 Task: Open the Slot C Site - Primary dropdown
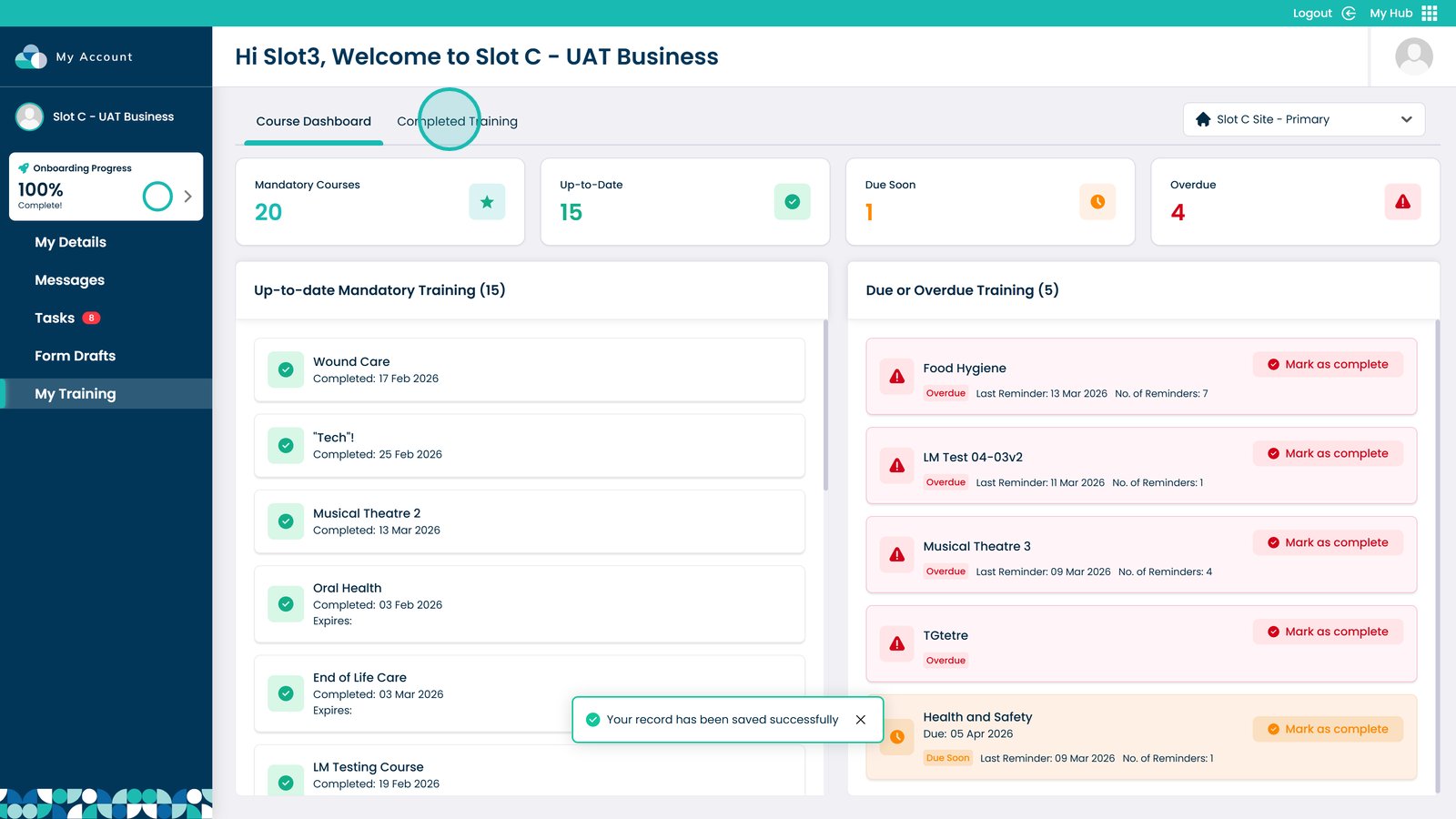[x=1303, y=119]
